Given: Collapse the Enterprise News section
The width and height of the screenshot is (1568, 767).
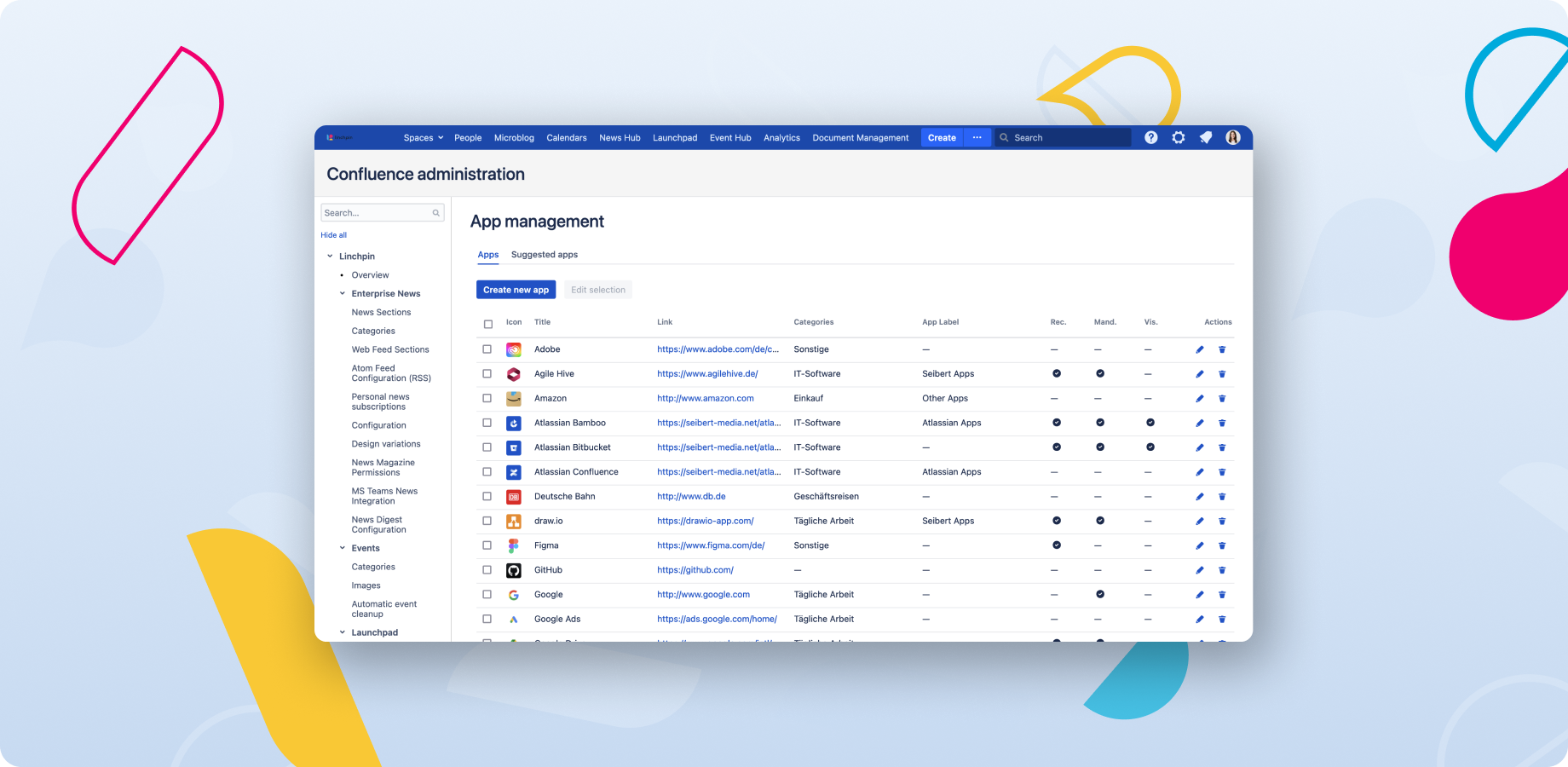Looking at the screenshot, I should 343,294.
